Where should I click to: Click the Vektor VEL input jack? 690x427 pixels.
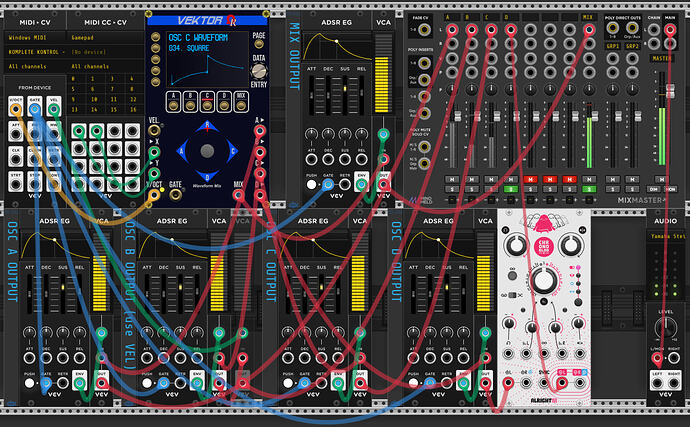pyautogui.click(x=154, y=130)
